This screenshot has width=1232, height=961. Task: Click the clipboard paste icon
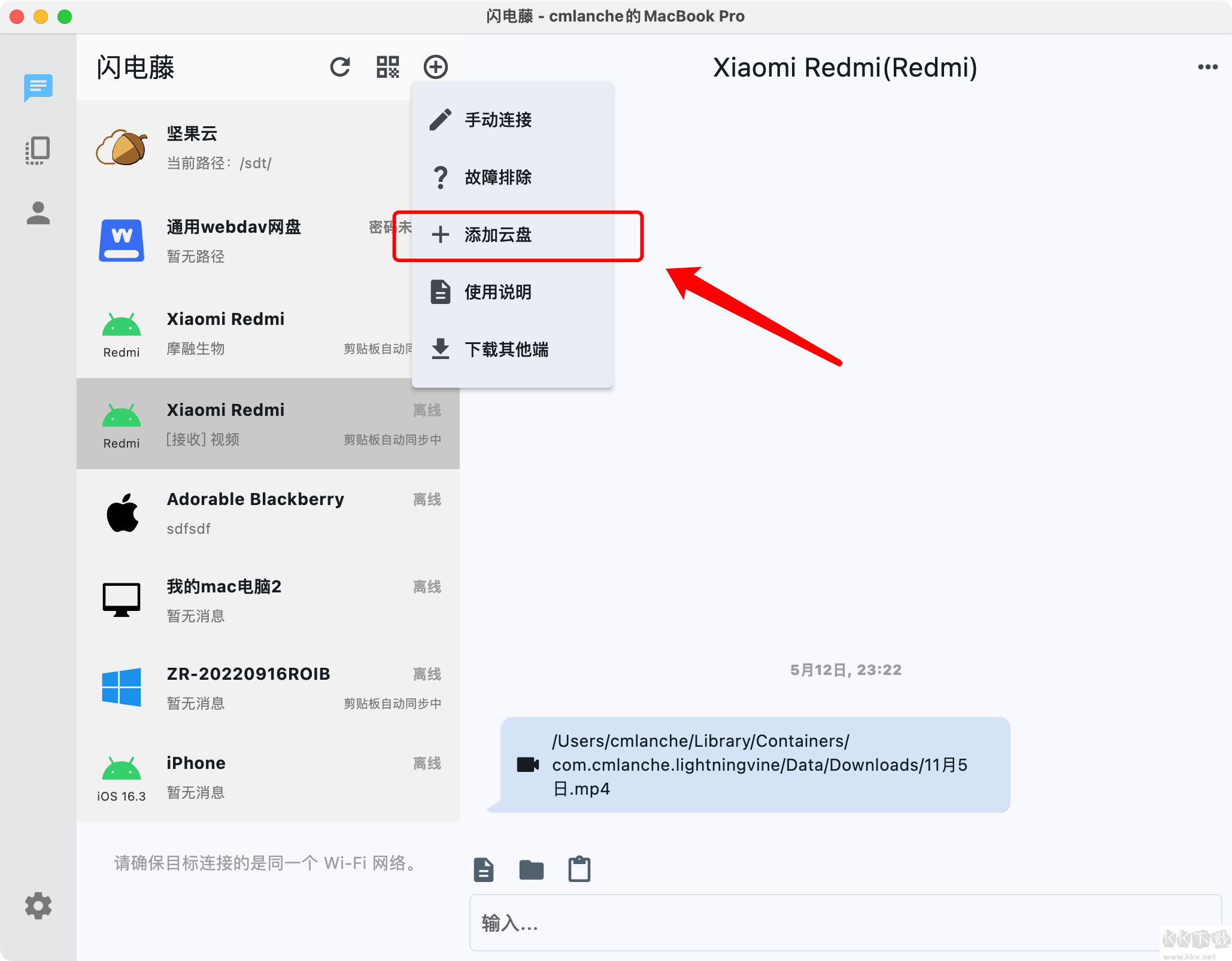click(x=579, y=869)
